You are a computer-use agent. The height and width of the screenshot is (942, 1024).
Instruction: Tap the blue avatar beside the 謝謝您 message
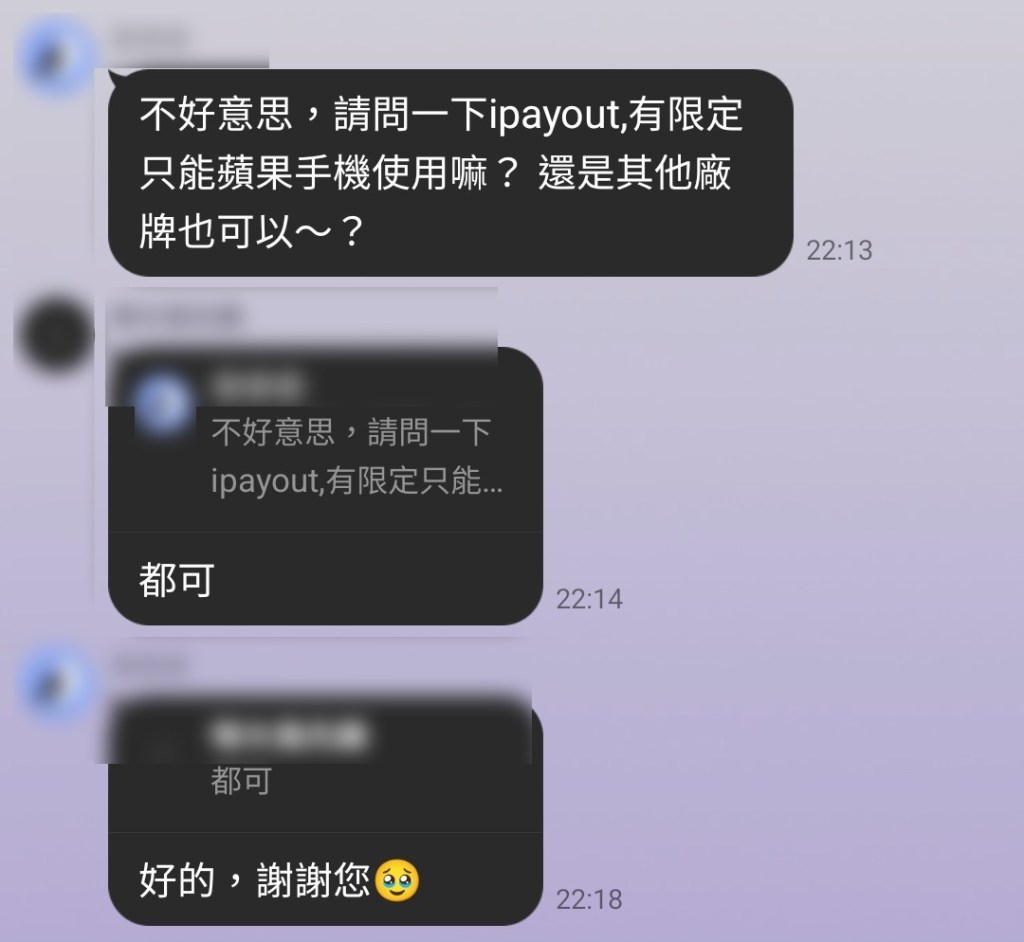tap(57, 685)
